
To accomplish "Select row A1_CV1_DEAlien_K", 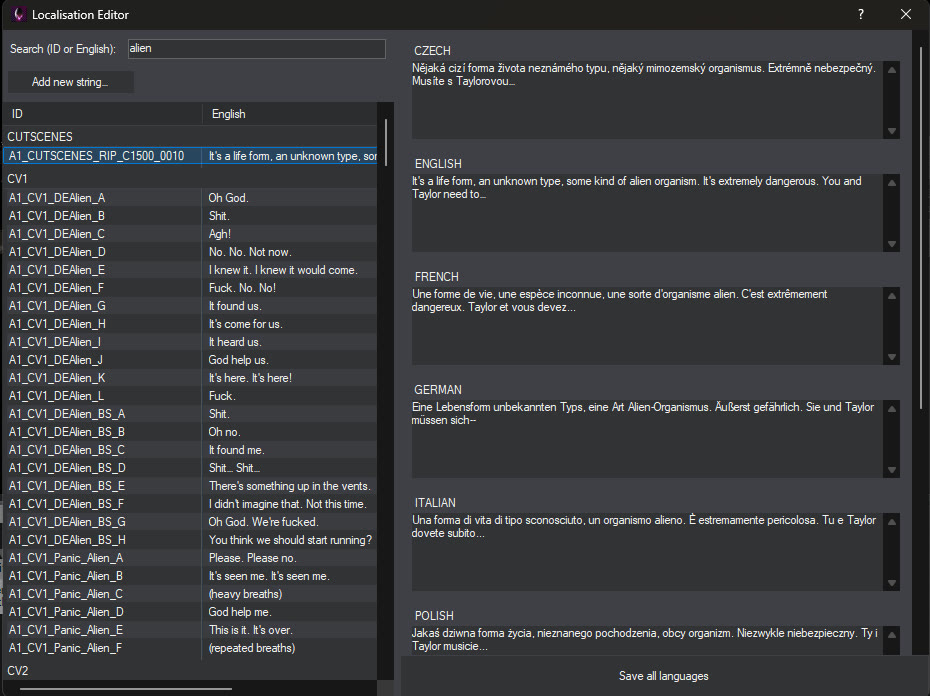I will pos(190,378).
